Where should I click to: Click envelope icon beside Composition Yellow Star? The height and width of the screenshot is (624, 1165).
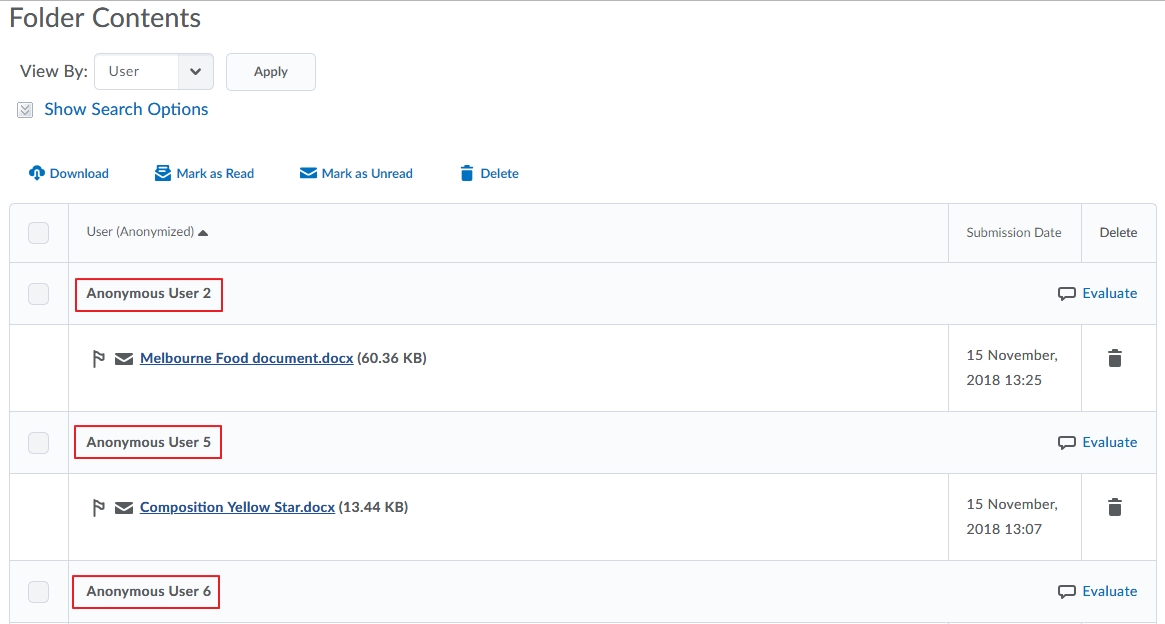tap(124, 508)
